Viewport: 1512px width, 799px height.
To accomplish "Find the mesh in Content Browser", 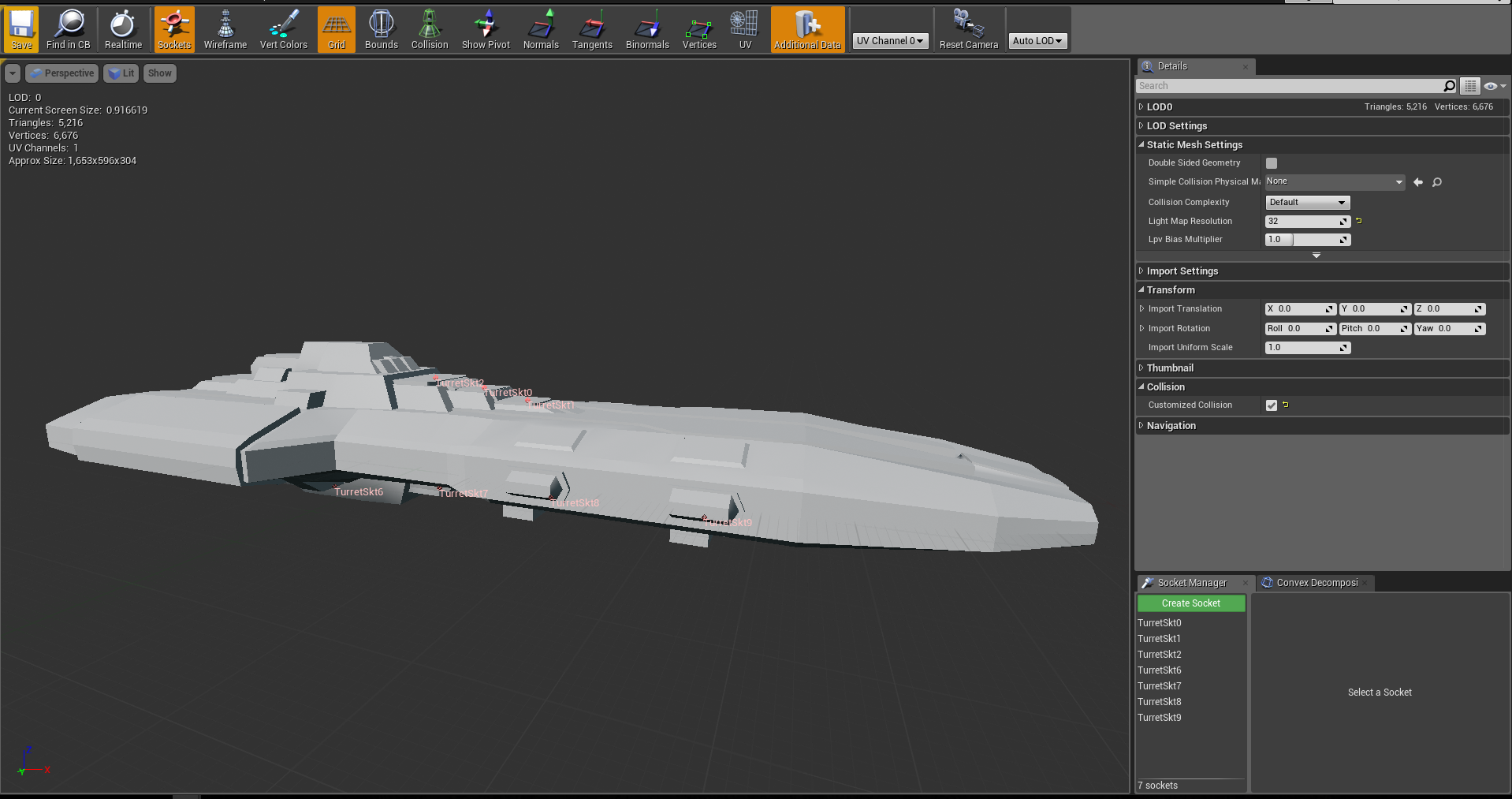I will pos(69,30).
